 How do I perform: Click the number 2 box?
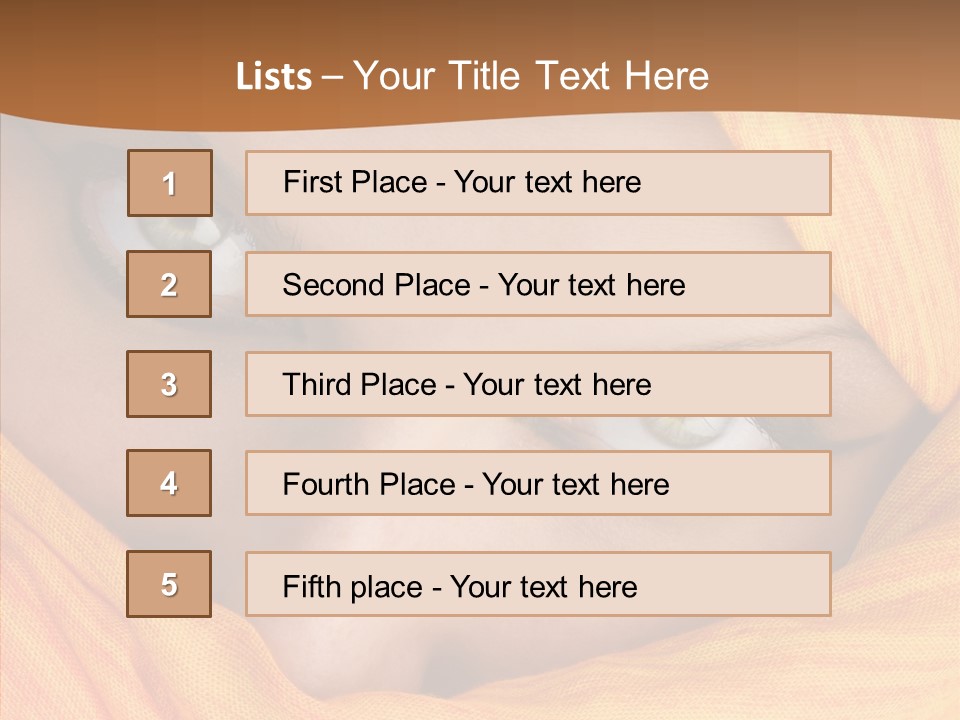(169, 284)
